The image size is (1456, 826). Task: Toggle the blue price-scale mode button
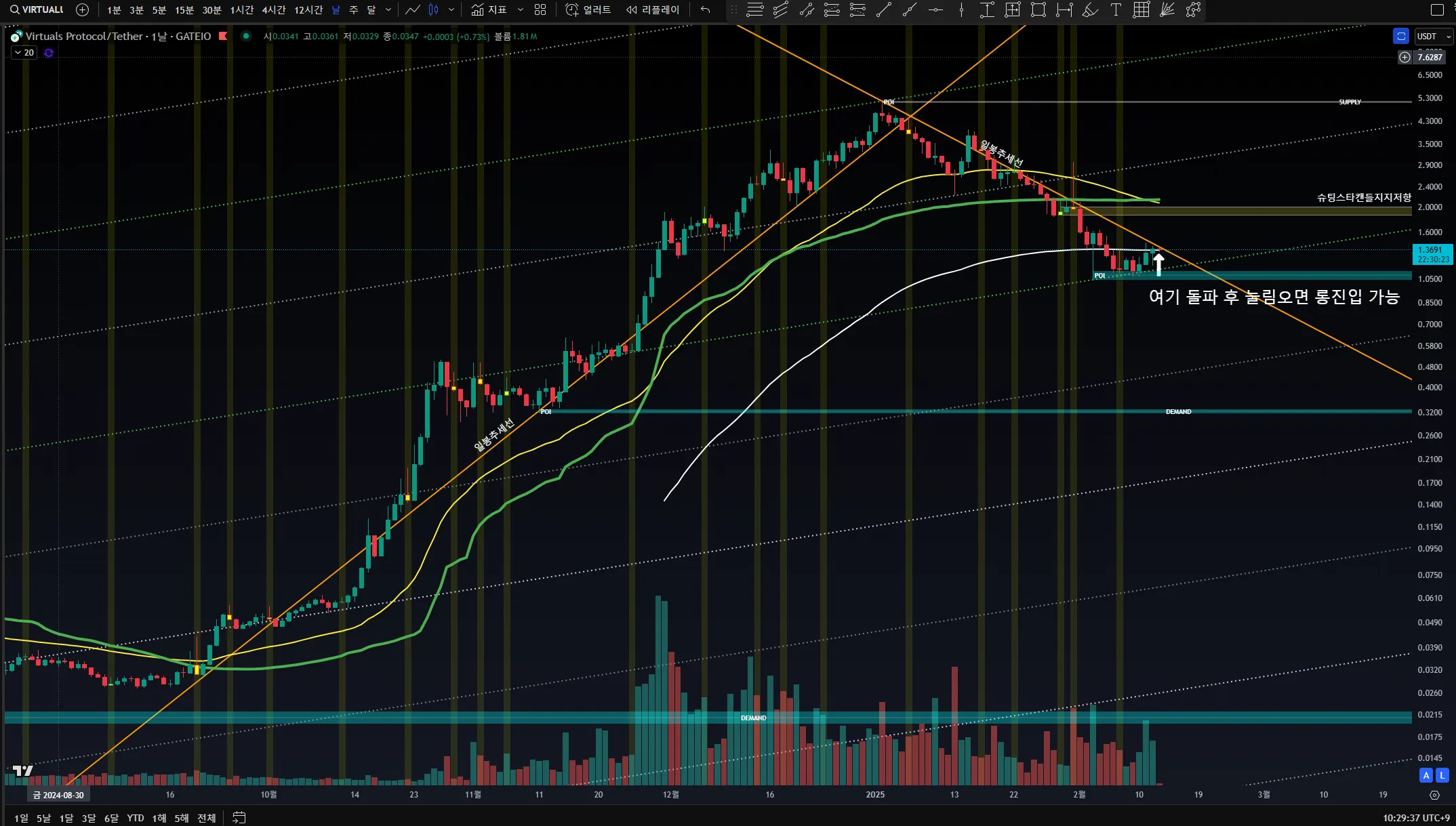point(1401,37)
